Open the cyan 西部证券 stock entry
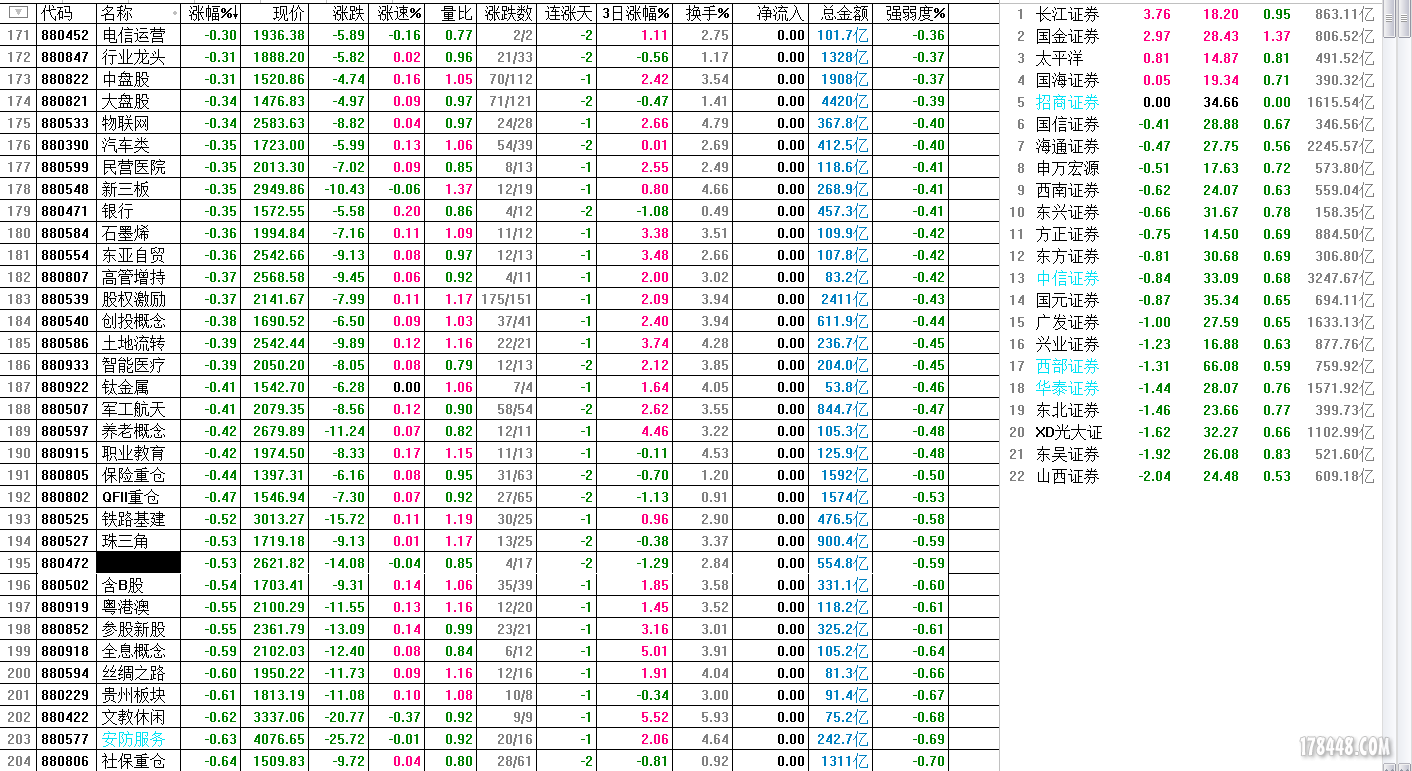Image resolution: width=1412 pixels, height=771 pixels. point(1067,366)
